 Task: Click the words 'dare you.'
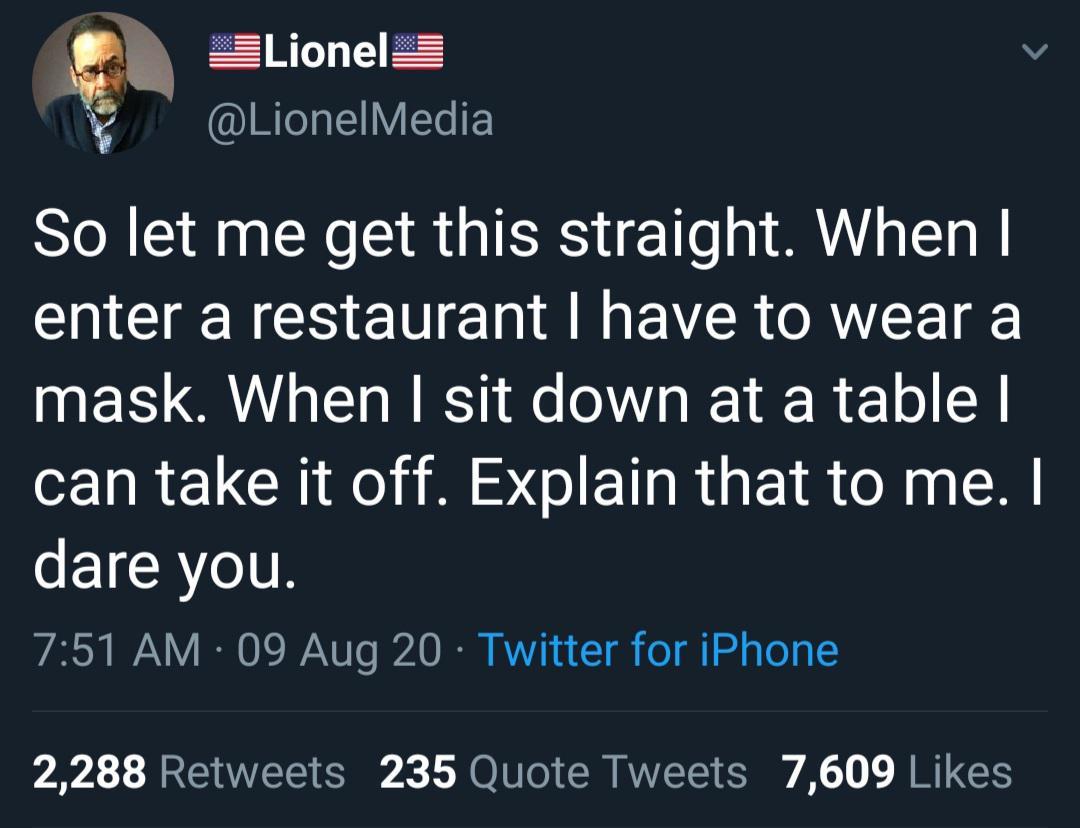pos(165,566)
